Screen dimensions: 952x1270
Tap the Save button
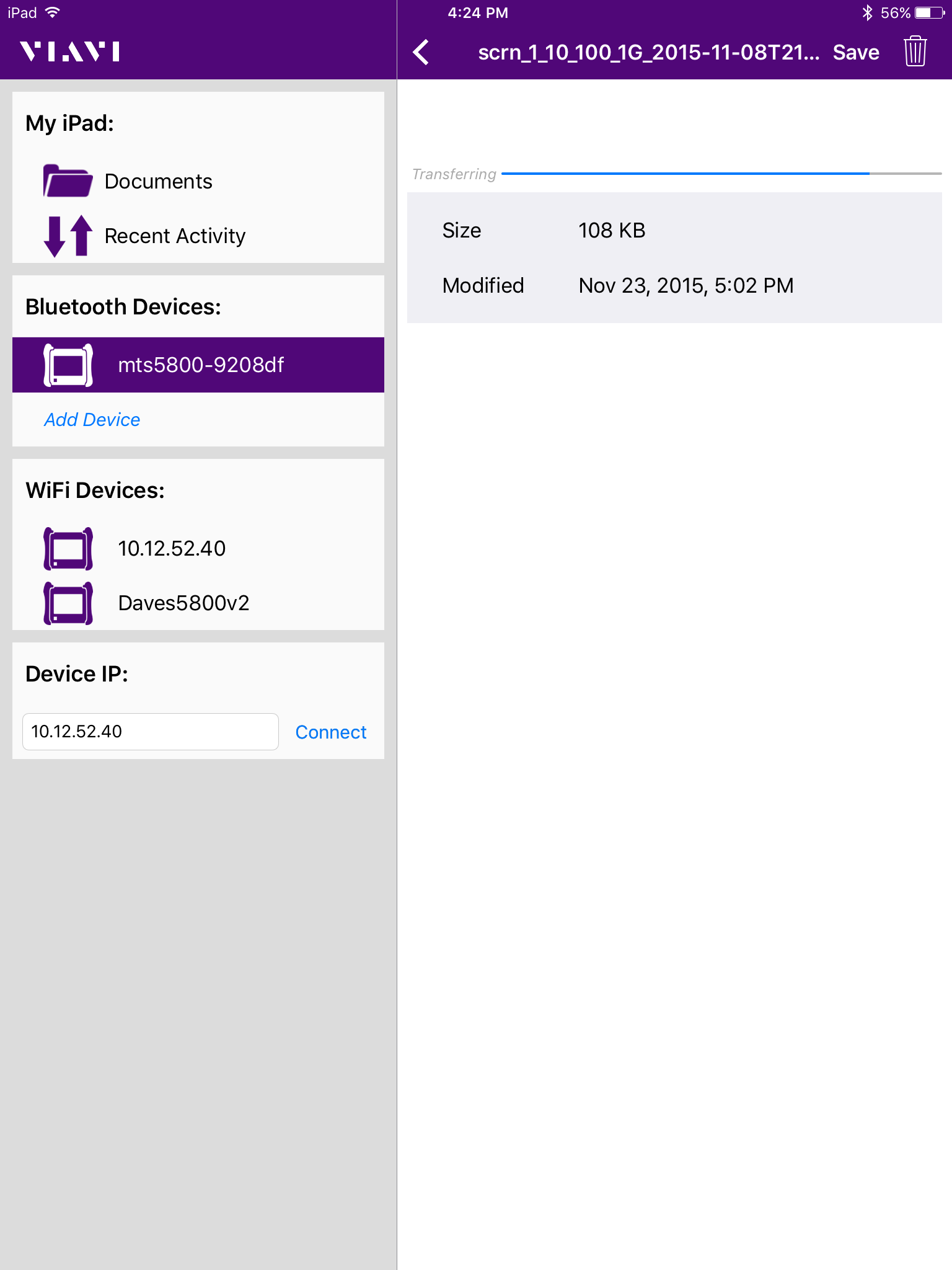click(856, 52)
